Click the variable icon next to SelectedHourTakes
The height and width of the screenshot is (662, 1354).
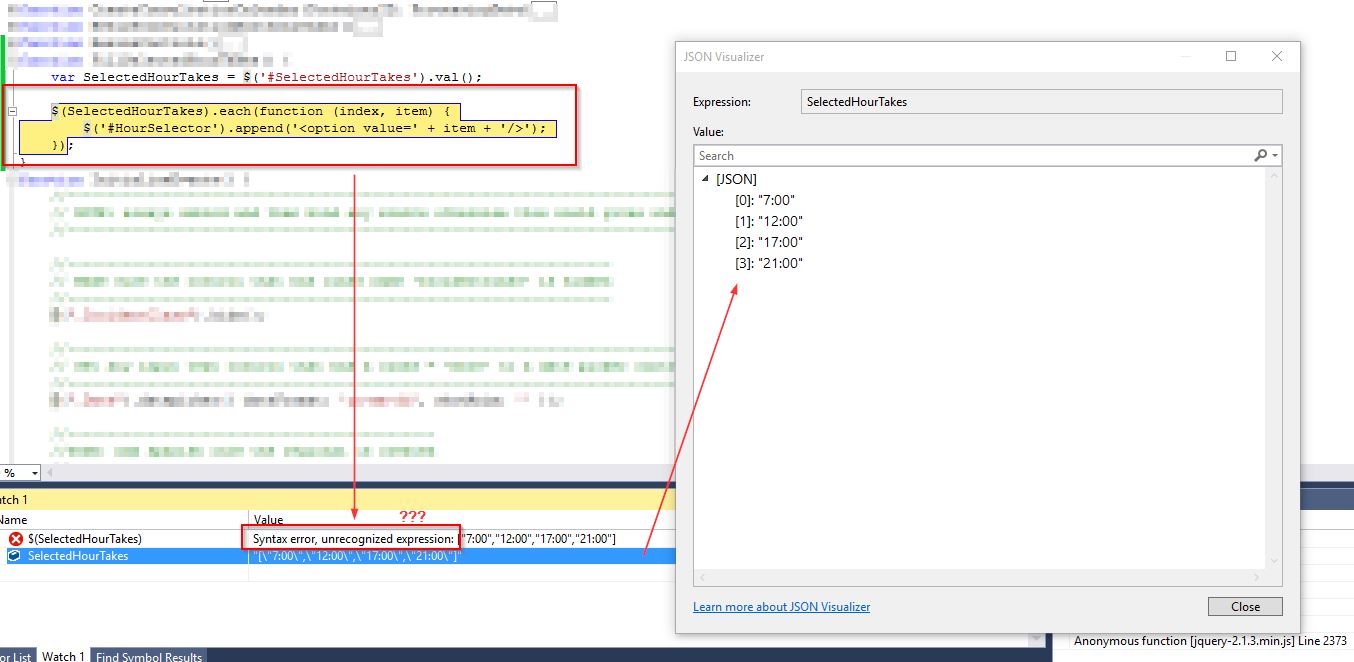pos(15,556)
